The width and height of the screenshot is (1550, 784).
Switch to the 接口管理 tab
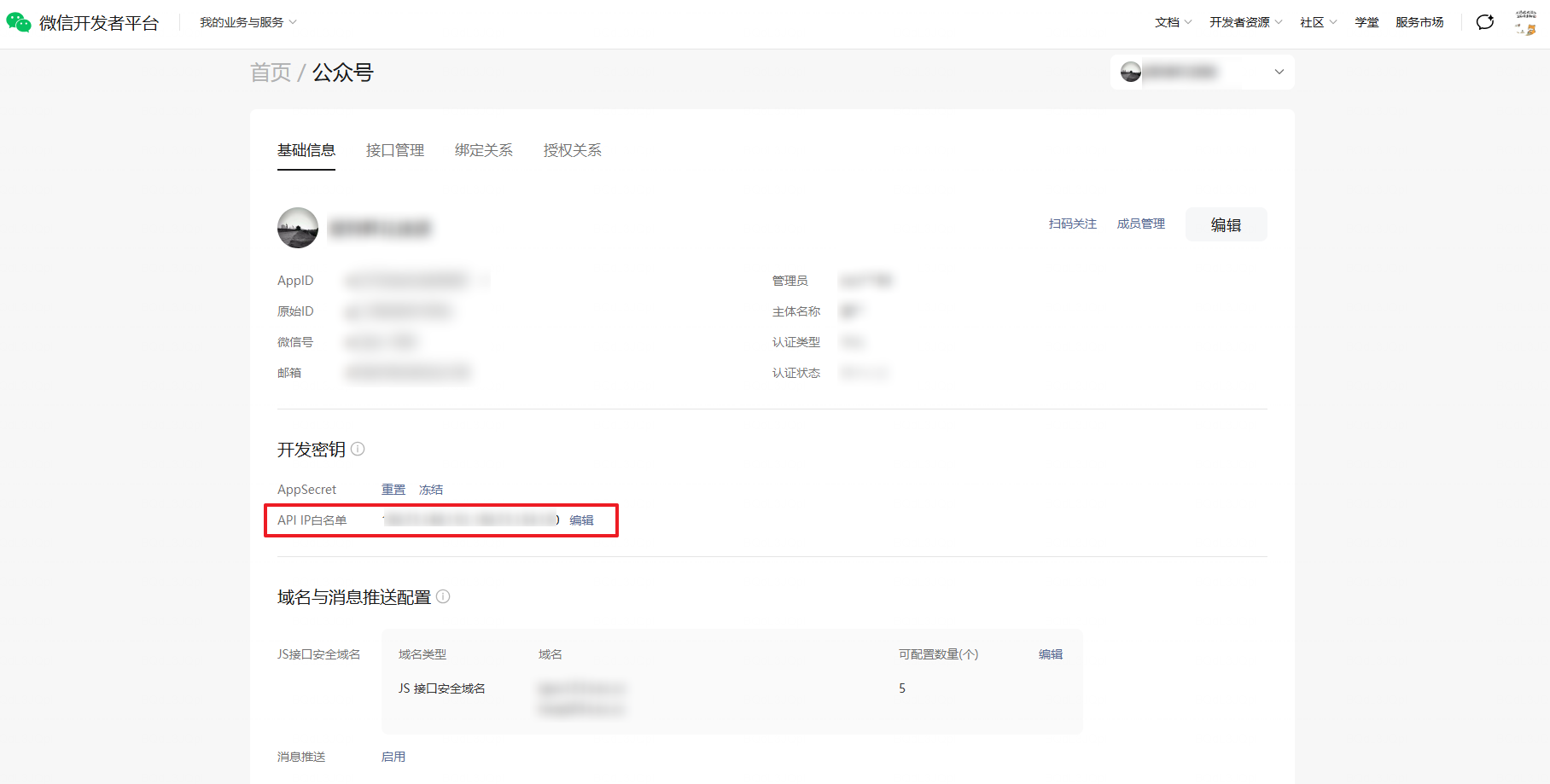coord(395,150)
